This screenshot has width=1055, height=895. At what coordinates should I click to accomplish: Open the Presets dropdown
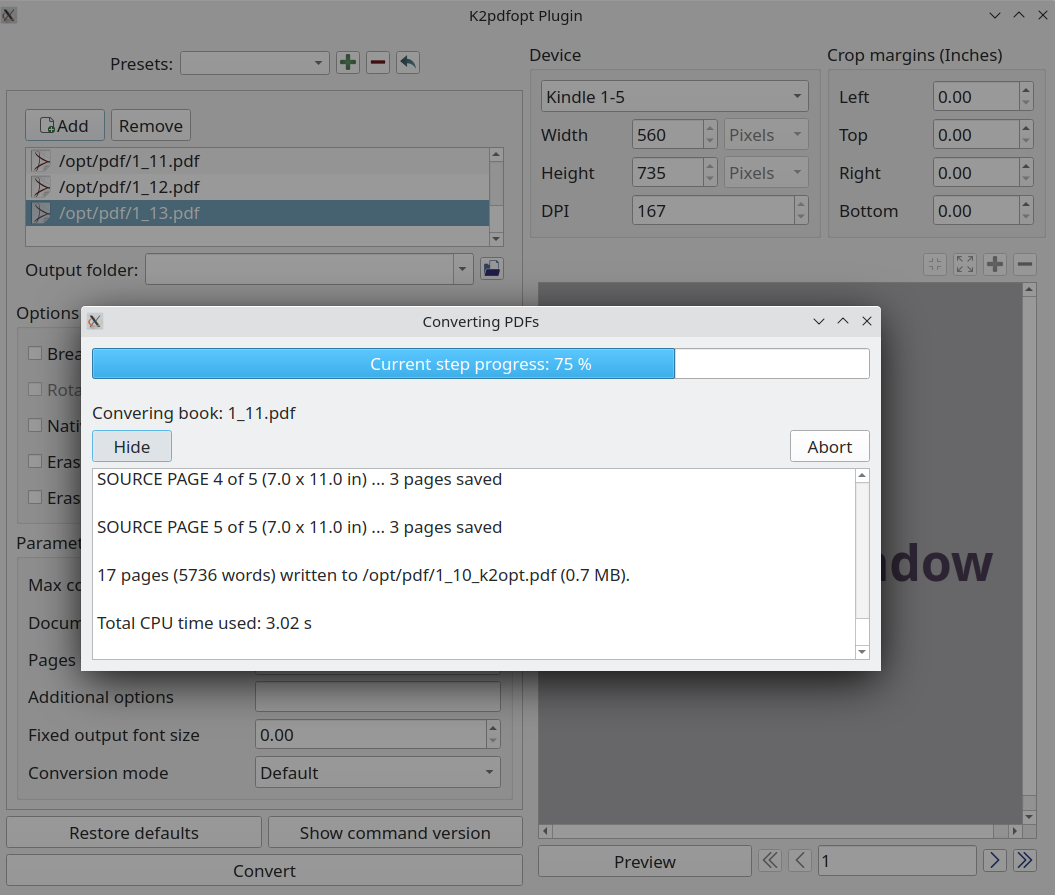tap(254, 63)
